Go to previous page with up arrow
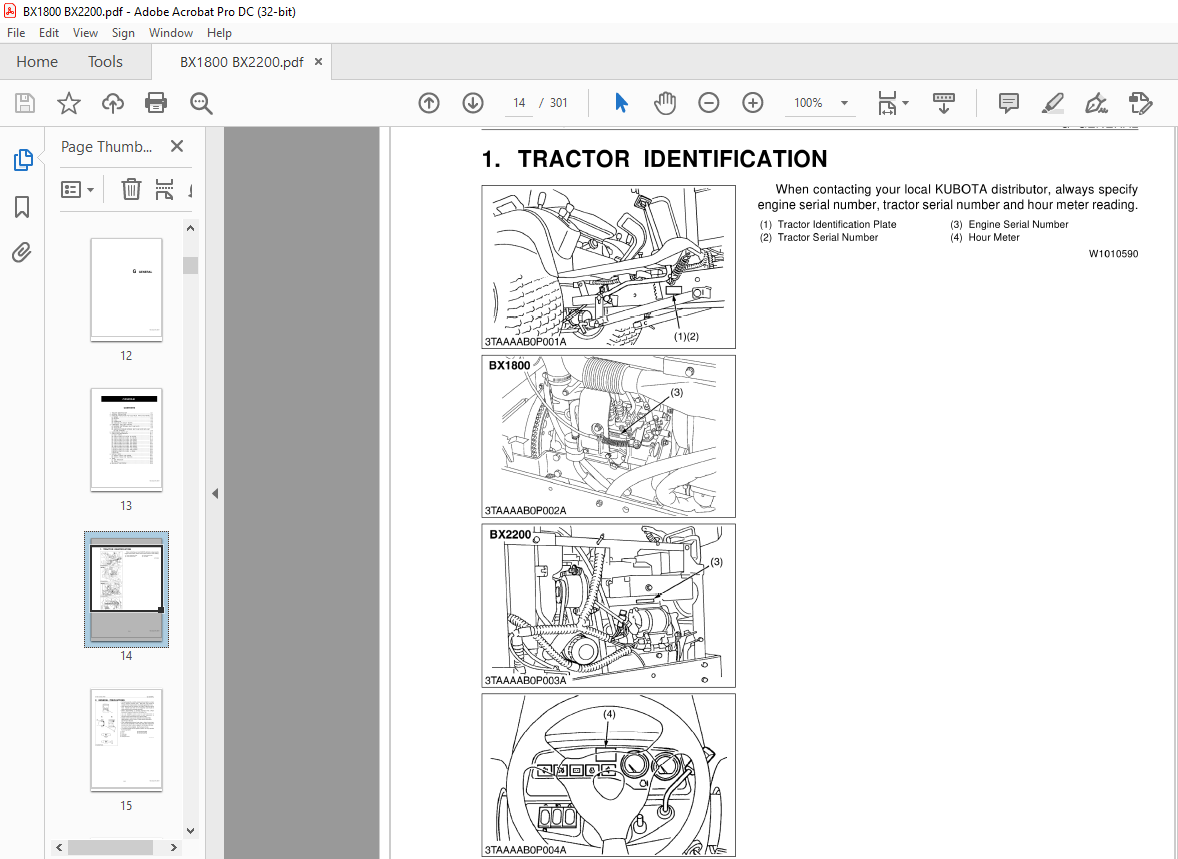Viewport: 1178px width, 859px height. pyautogui.click(x=429, y=103)
